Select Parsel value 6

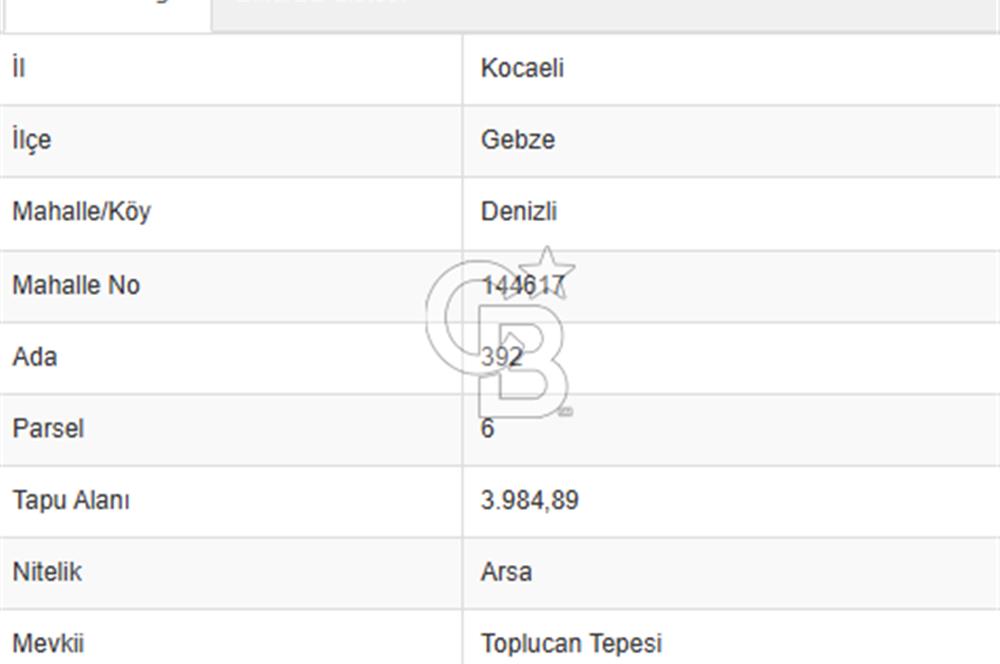487,429
